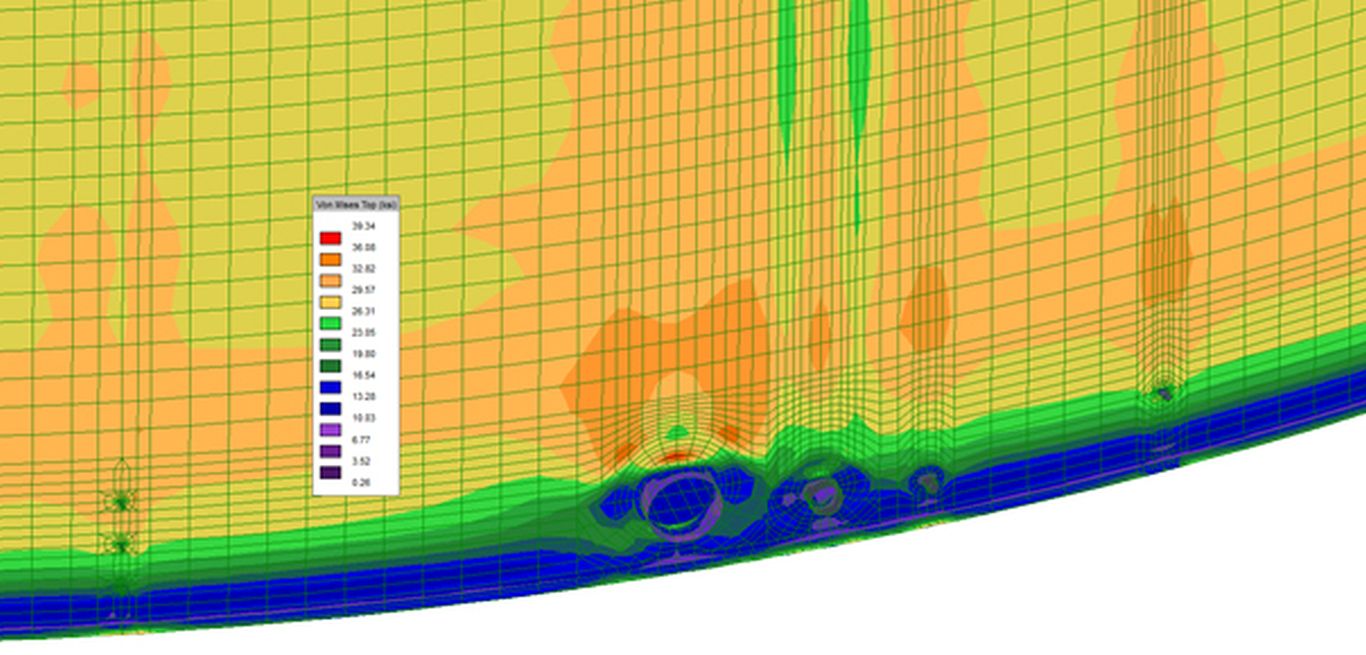Select the smallest of three adjacent openings

(927, 482)
